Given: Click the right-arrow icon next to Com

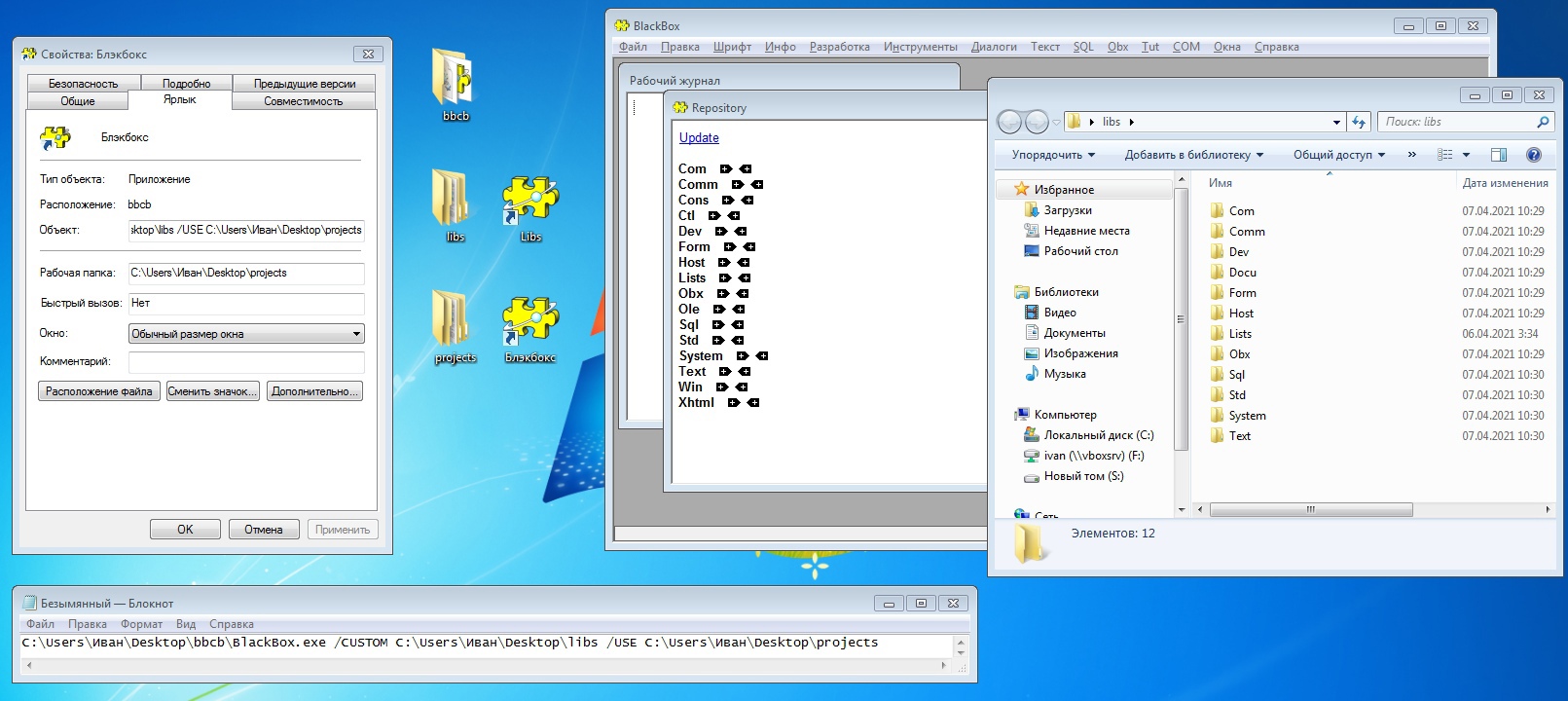Looking at the screenshot, I should (725, 169).
